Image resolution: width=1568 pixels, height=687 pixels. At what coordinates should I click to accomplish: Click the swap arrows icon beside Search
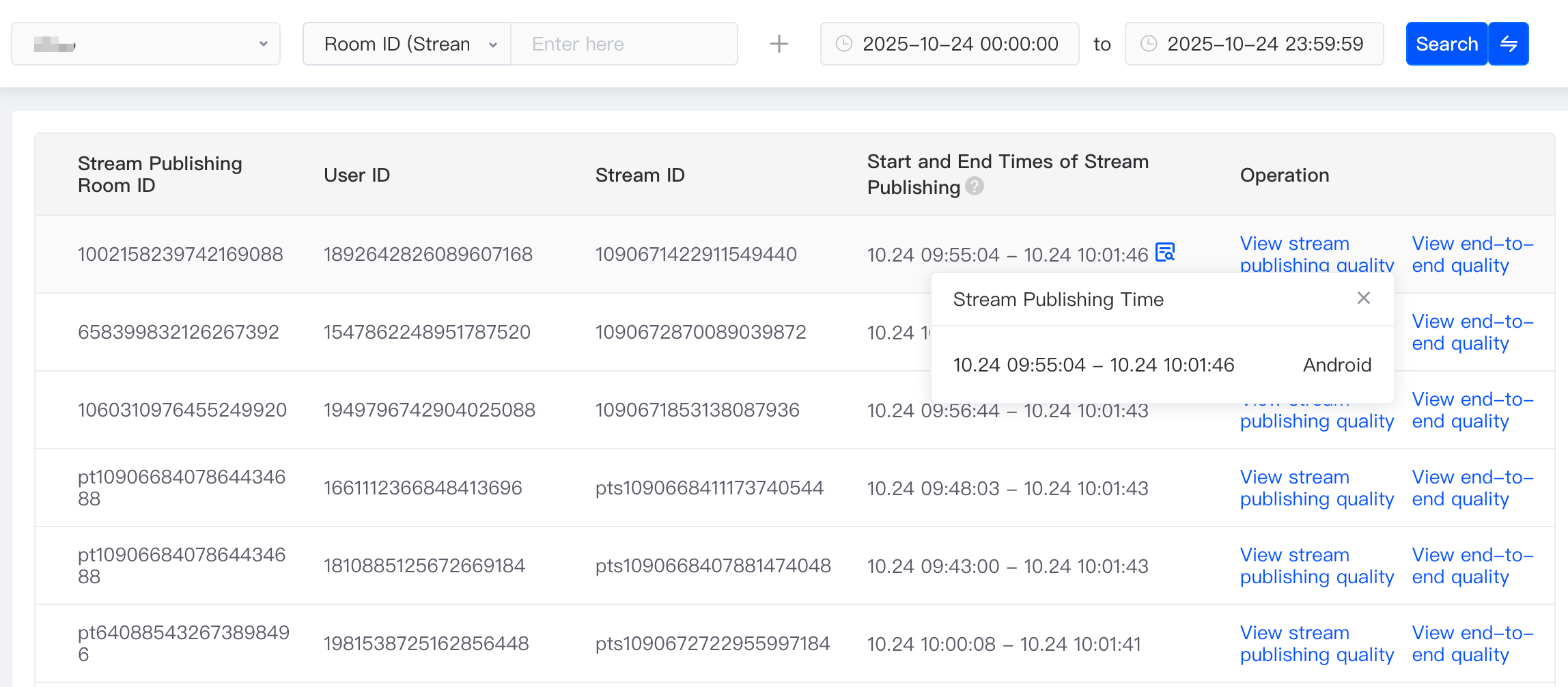[1509, 44]
